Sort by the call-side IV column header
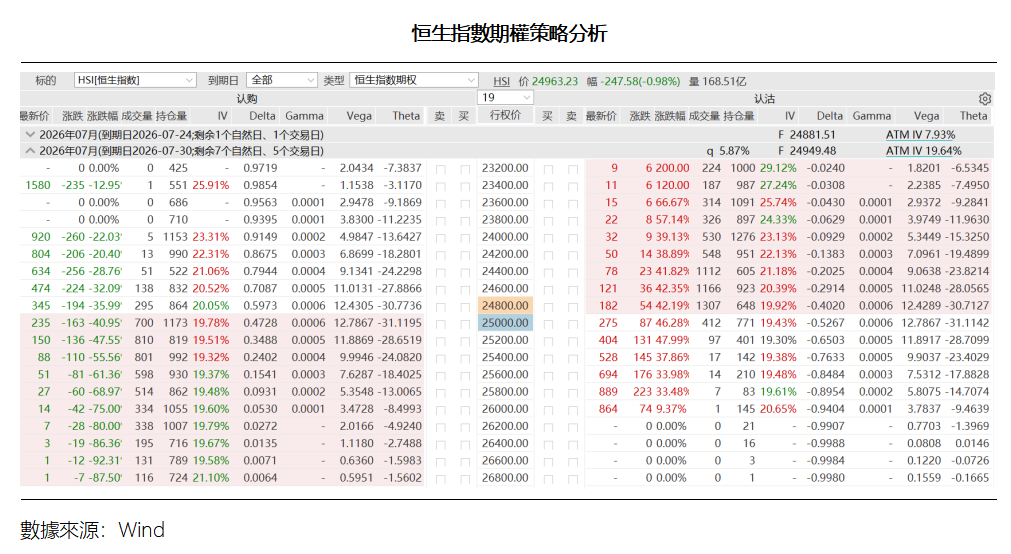The width and height of the screenshot is (1011, 554). pos(222,116)
